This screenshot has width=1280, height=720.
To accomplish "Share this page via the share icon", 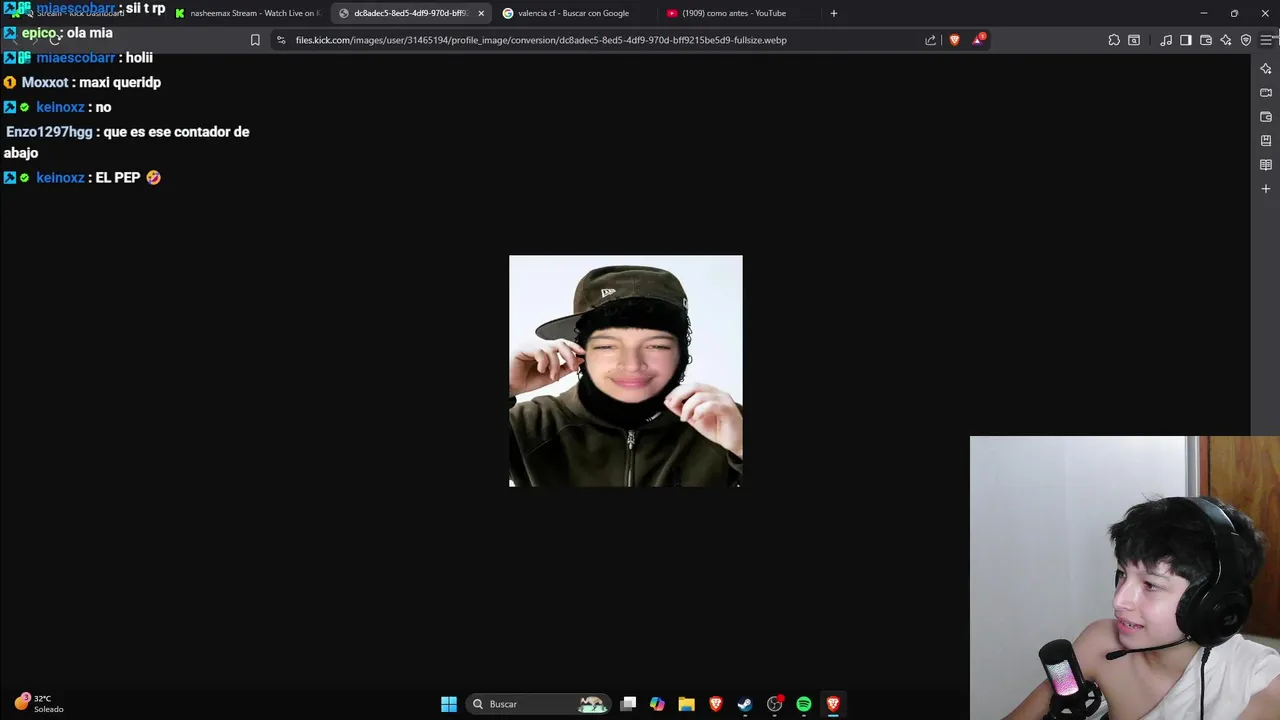I will [931, 40].
